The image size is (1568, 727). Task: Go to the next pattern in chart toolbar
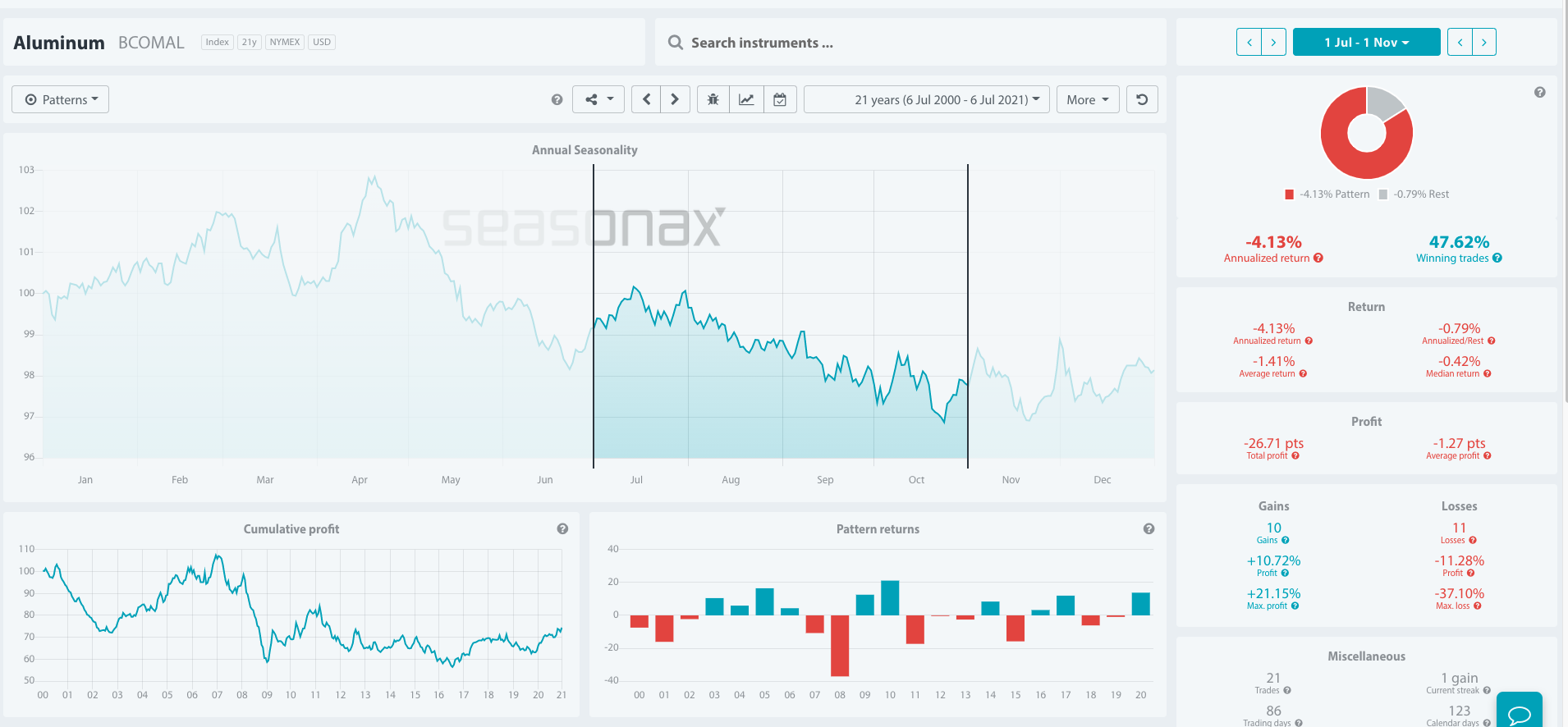pyautogui.click(x=675, y=99)
